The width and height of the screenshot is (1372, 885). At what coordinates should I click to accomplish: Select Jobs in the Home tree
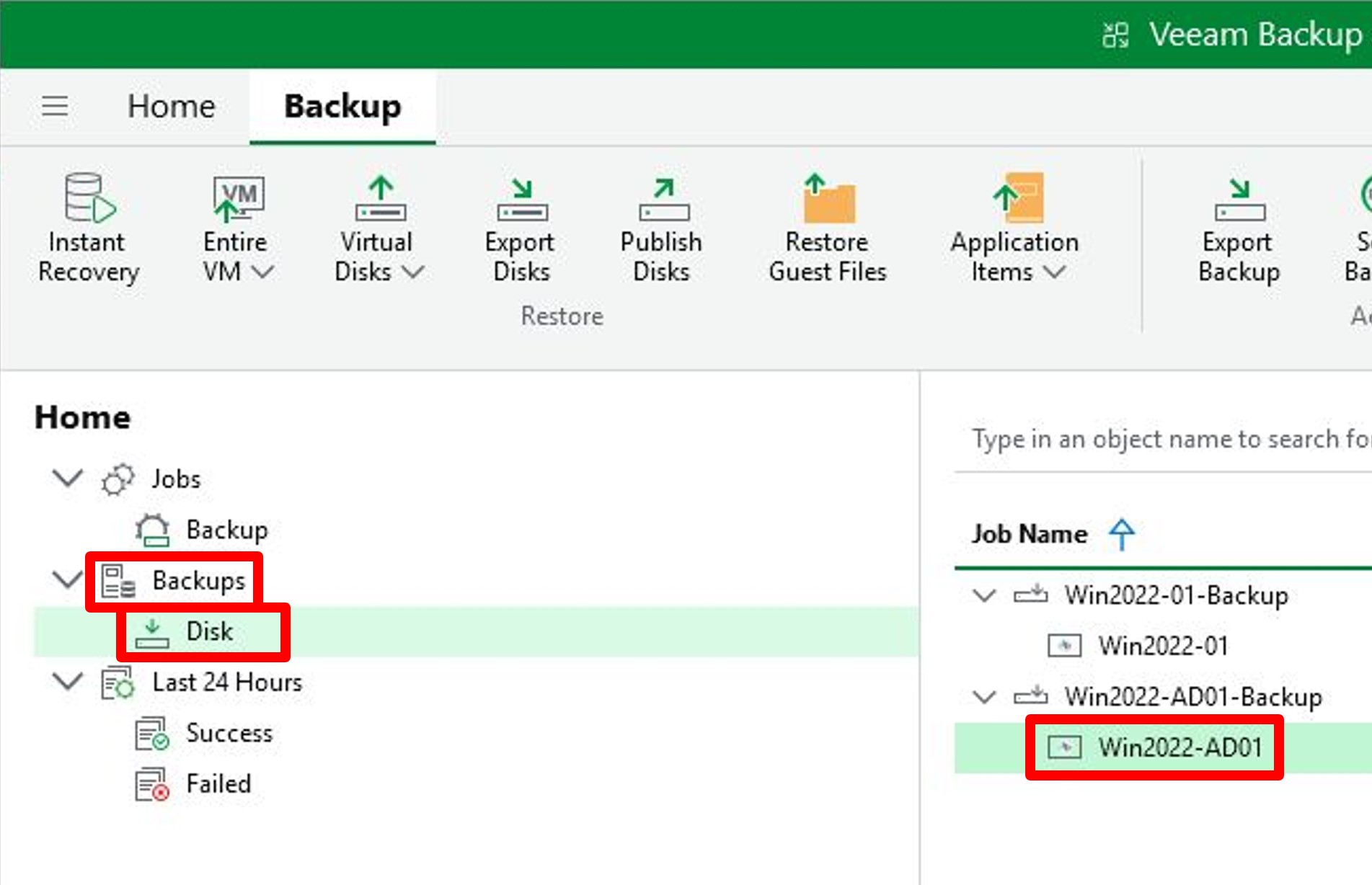(x=176, y=479)
